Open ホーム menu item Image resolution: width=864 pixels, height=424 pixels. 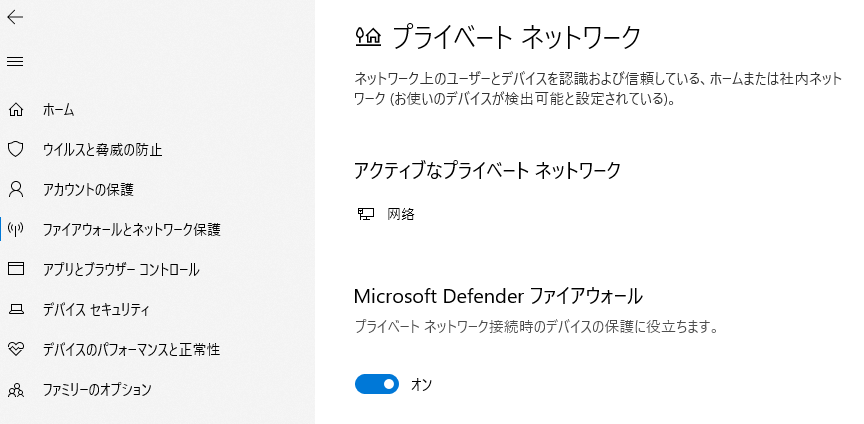58,109
